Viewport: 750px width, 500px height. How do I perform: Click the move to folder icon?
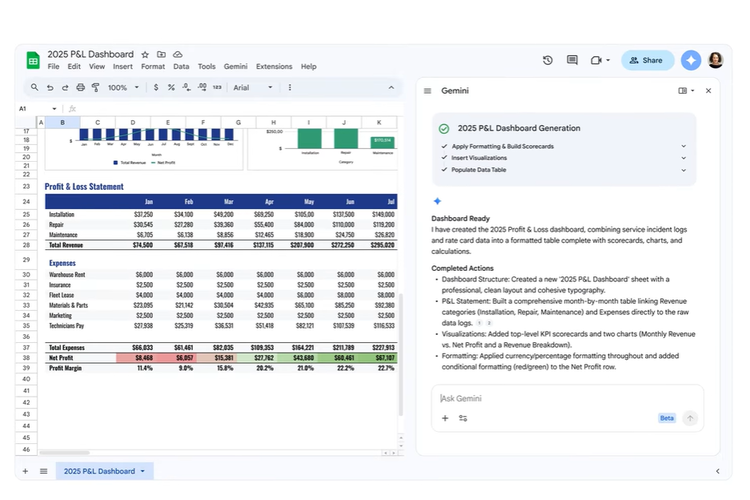pyautogui.click(x=161, y=55)
